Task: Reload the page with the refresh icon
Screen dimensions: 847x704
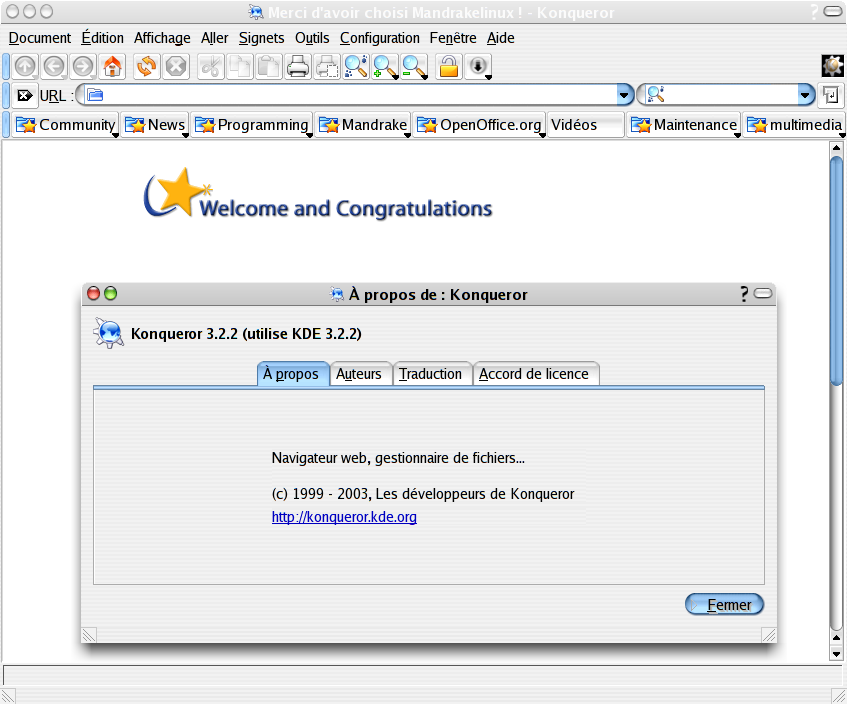Action: (x=146, y=66)
